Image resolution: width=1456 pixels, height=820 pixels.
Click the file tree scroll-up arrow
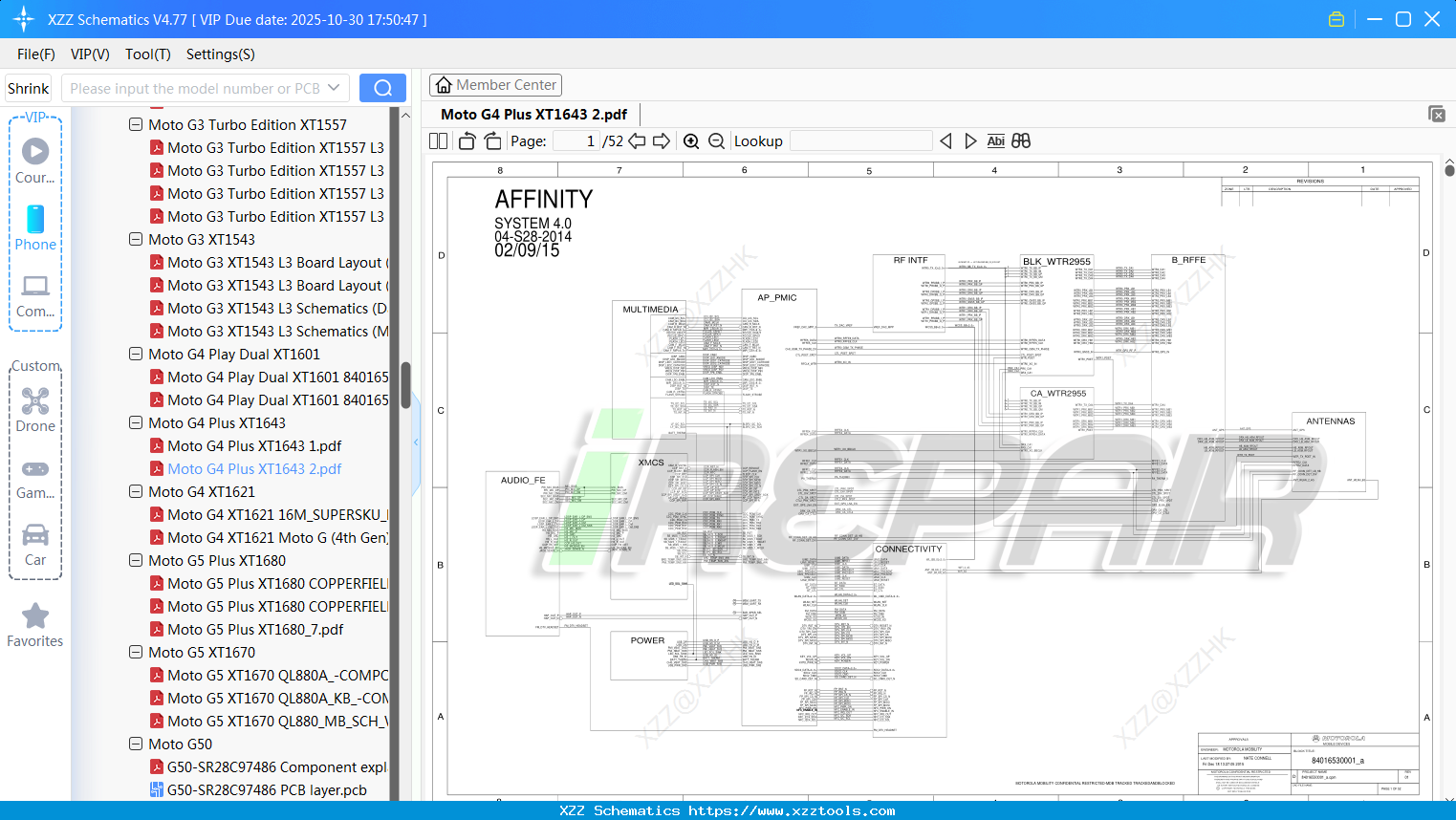[x=405, y=115]
